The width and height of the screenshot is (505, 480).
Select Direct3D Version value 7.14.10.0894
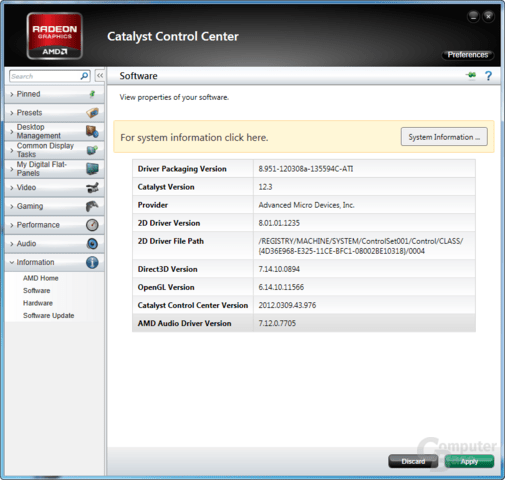[279, 269]
